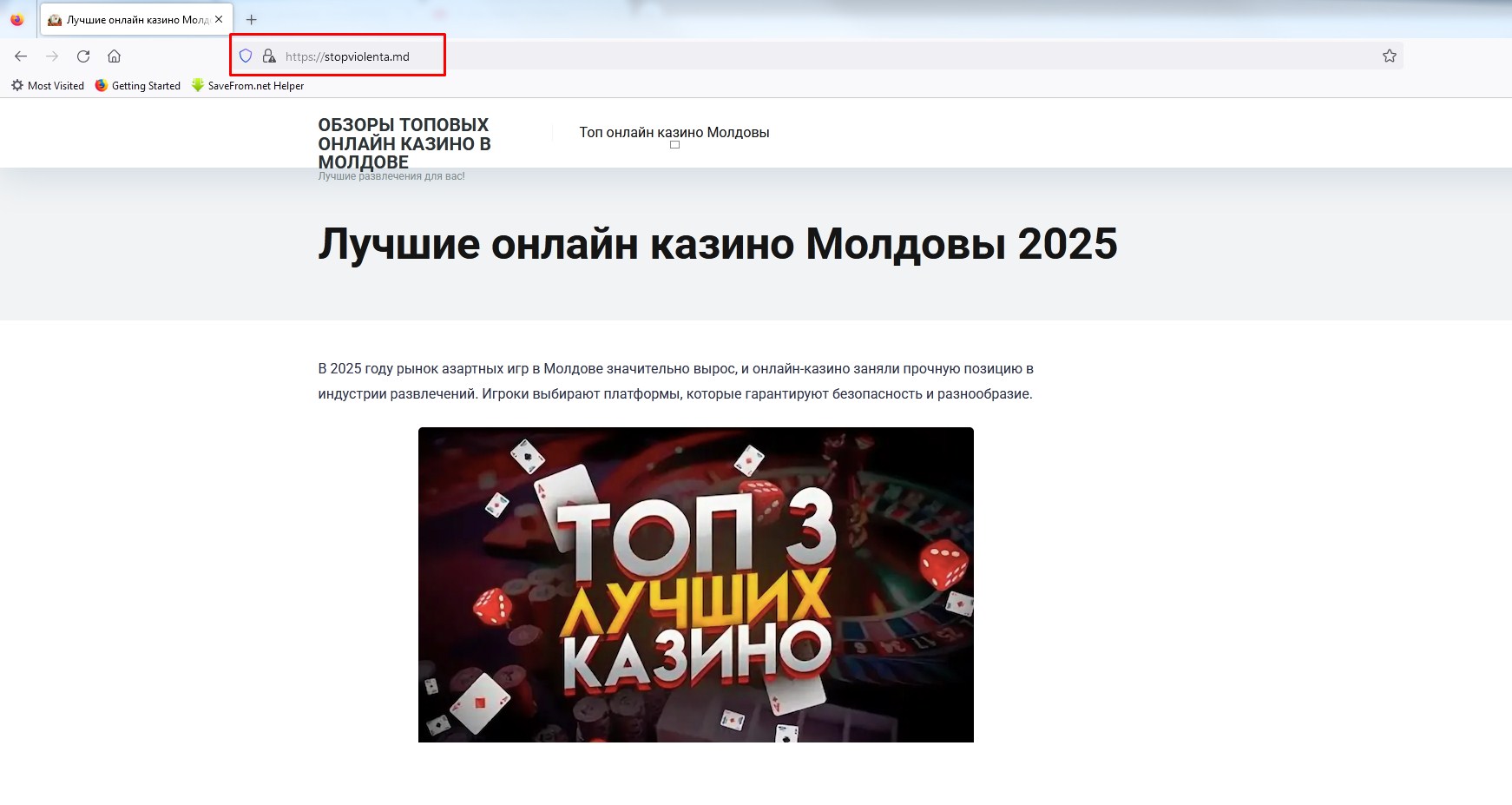The width and height of the screenshot is (1512, 805).
Task: Open the 'Топ онлайн казино Молдовы' menu item
Action: pos(674,133)
